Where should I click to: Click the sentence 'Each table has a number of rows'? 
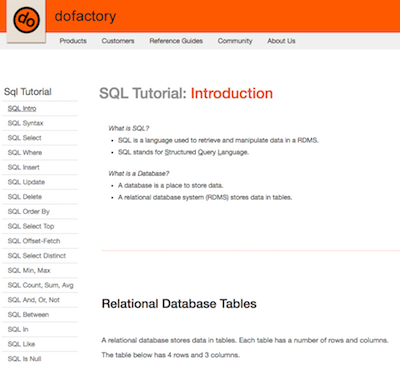coord(314,340)
